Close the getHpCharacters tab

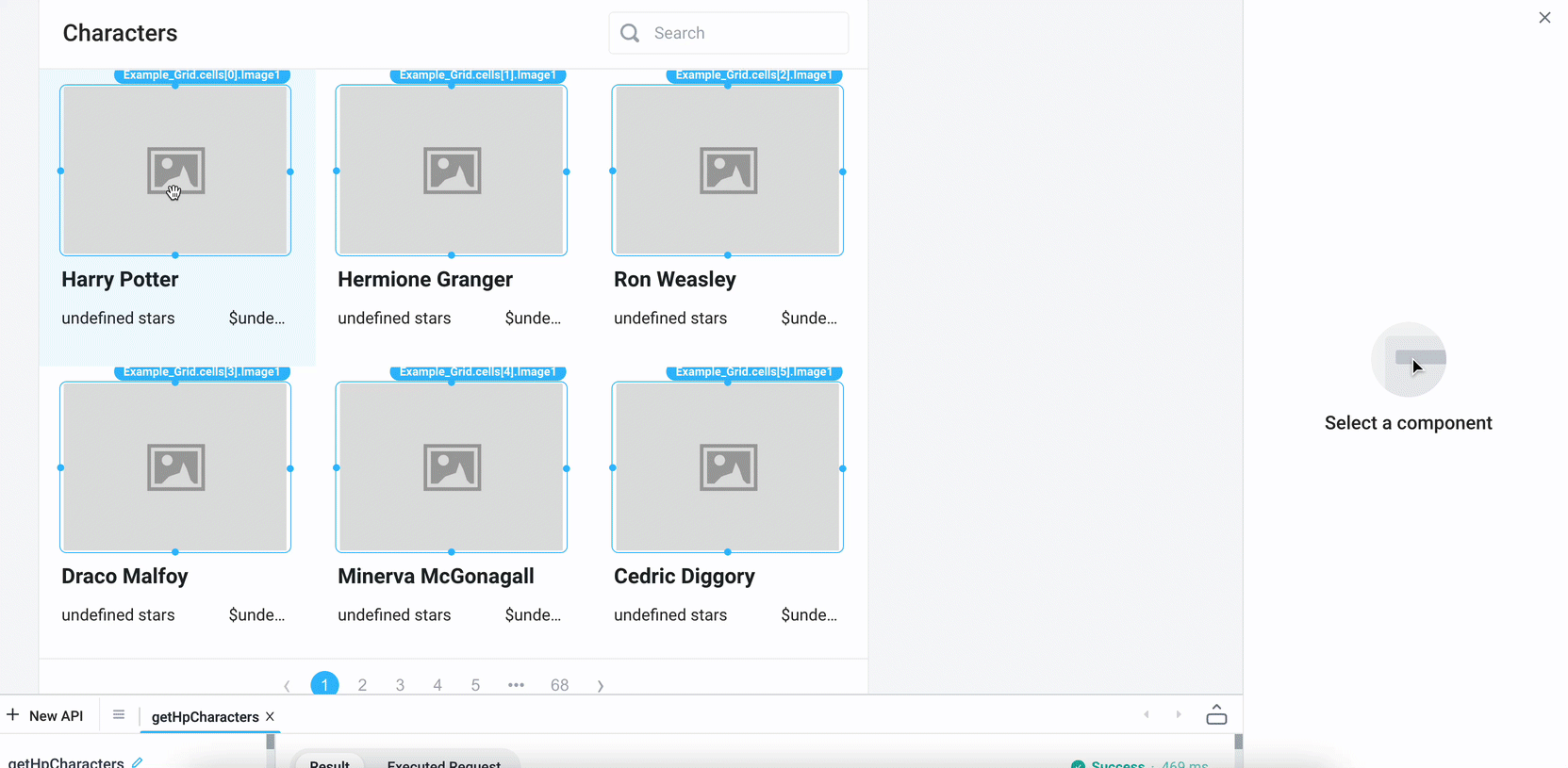pyautogui.click(x=271, y=717)
